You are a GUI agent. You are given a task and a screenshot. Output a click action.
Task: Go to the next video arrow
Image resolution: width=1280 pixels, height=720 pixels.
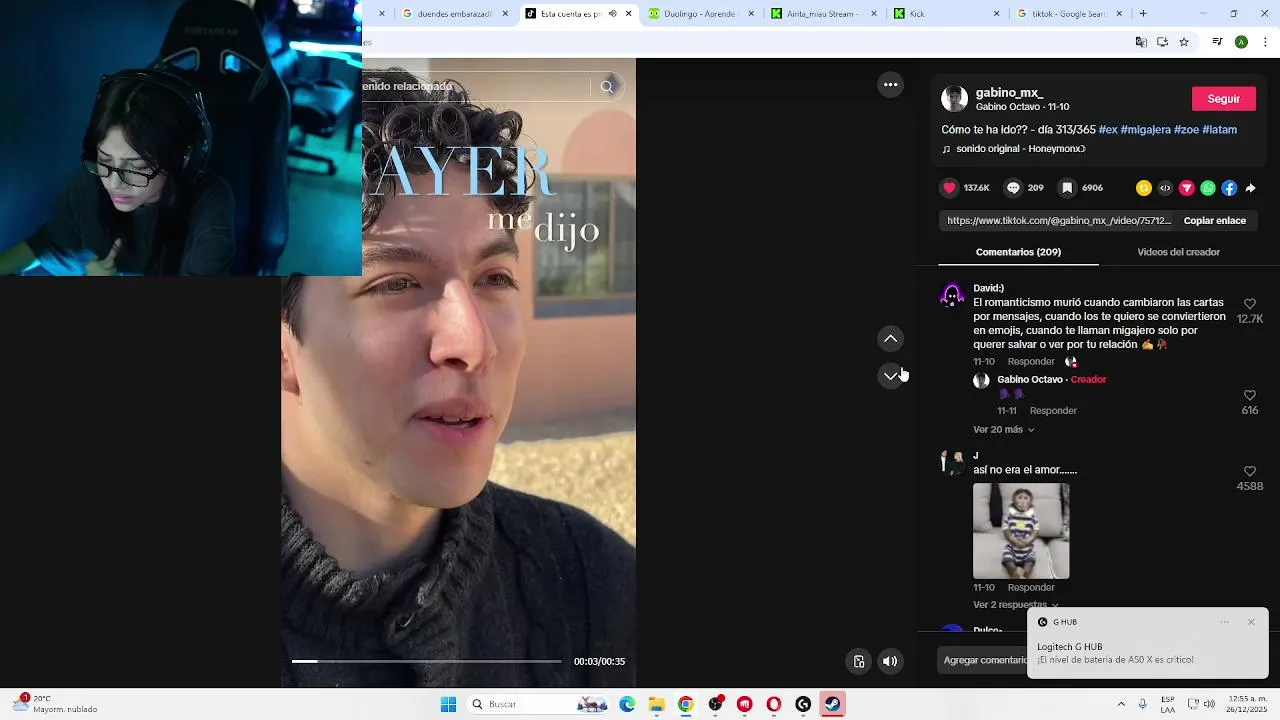(890, 376)
